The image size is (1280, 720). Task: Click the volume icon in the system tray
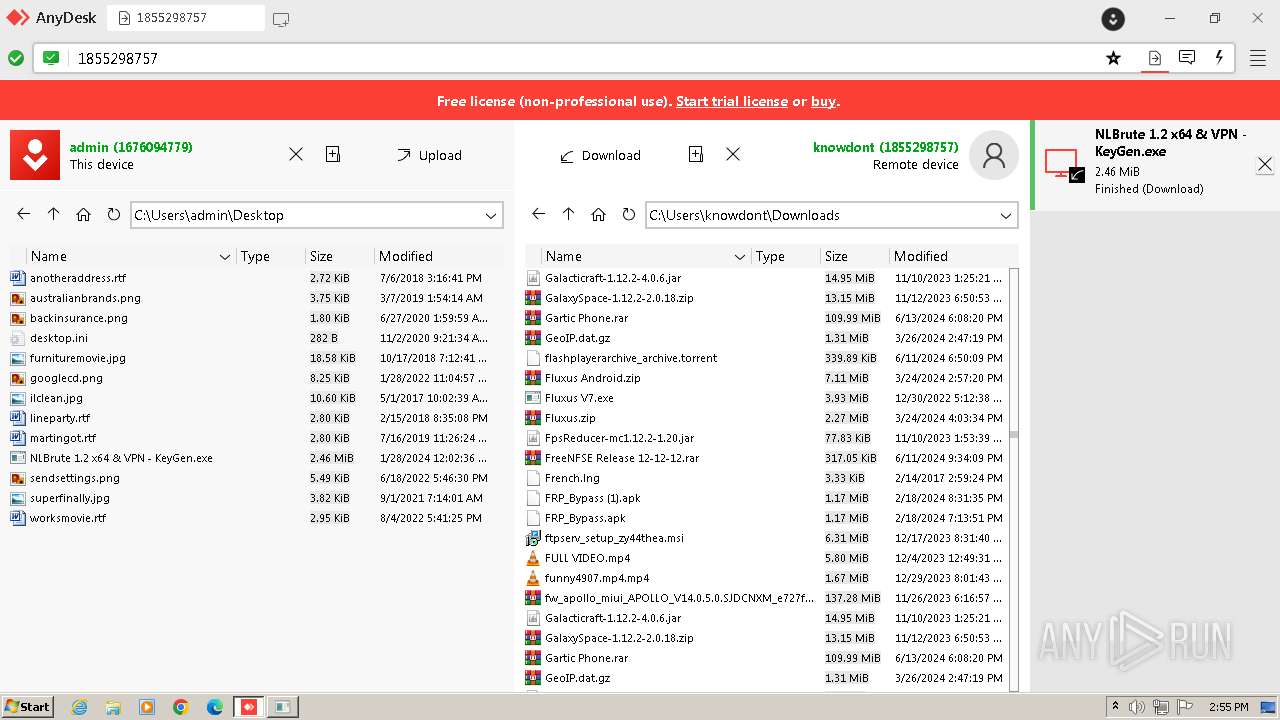[1137, 707]
